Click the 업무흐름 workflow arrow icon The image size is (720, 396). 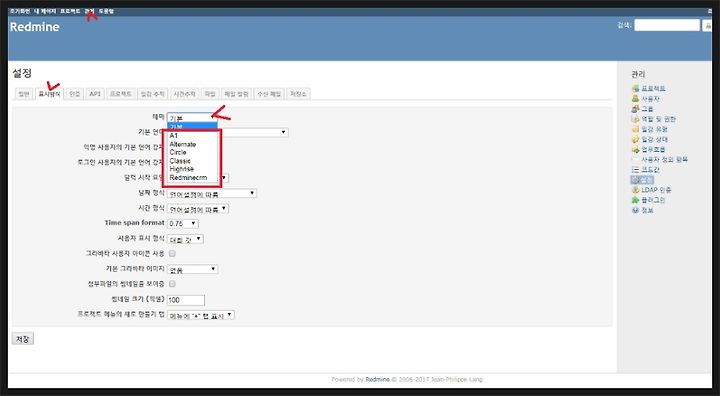(x=636, y=149)
